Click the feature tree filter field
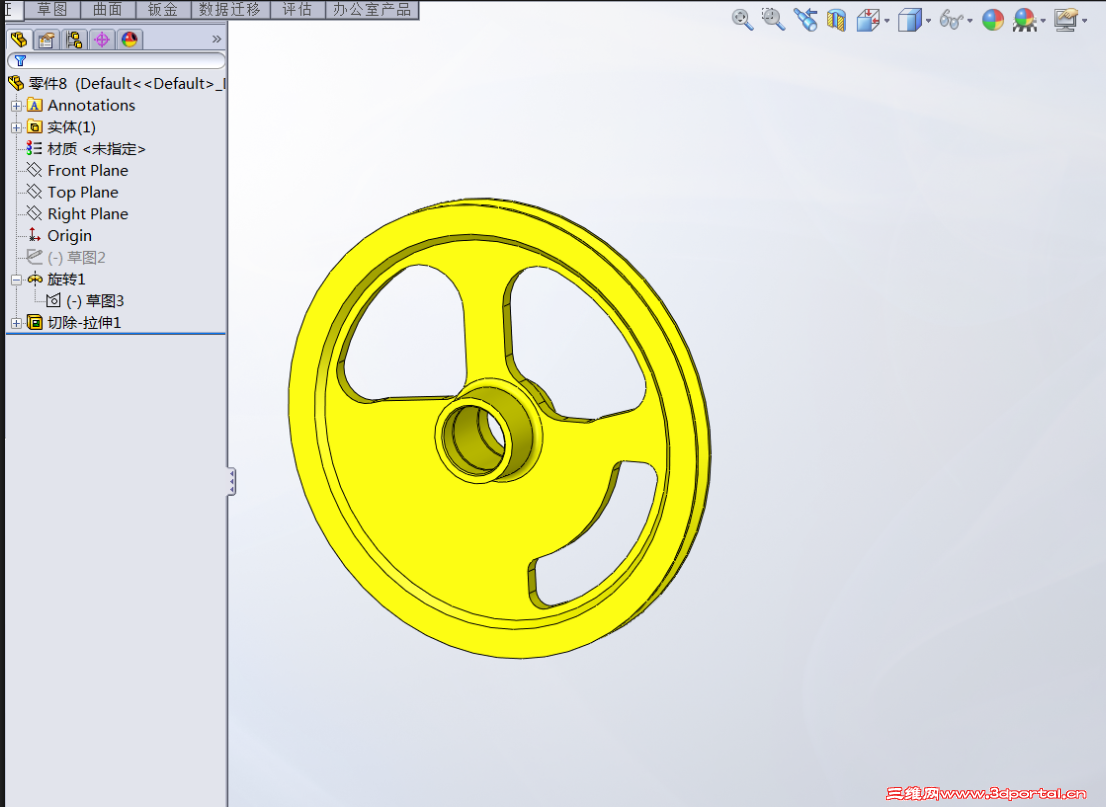This screenshot has height=807, width=1106. pyautogui.click(x=116, y=61)
